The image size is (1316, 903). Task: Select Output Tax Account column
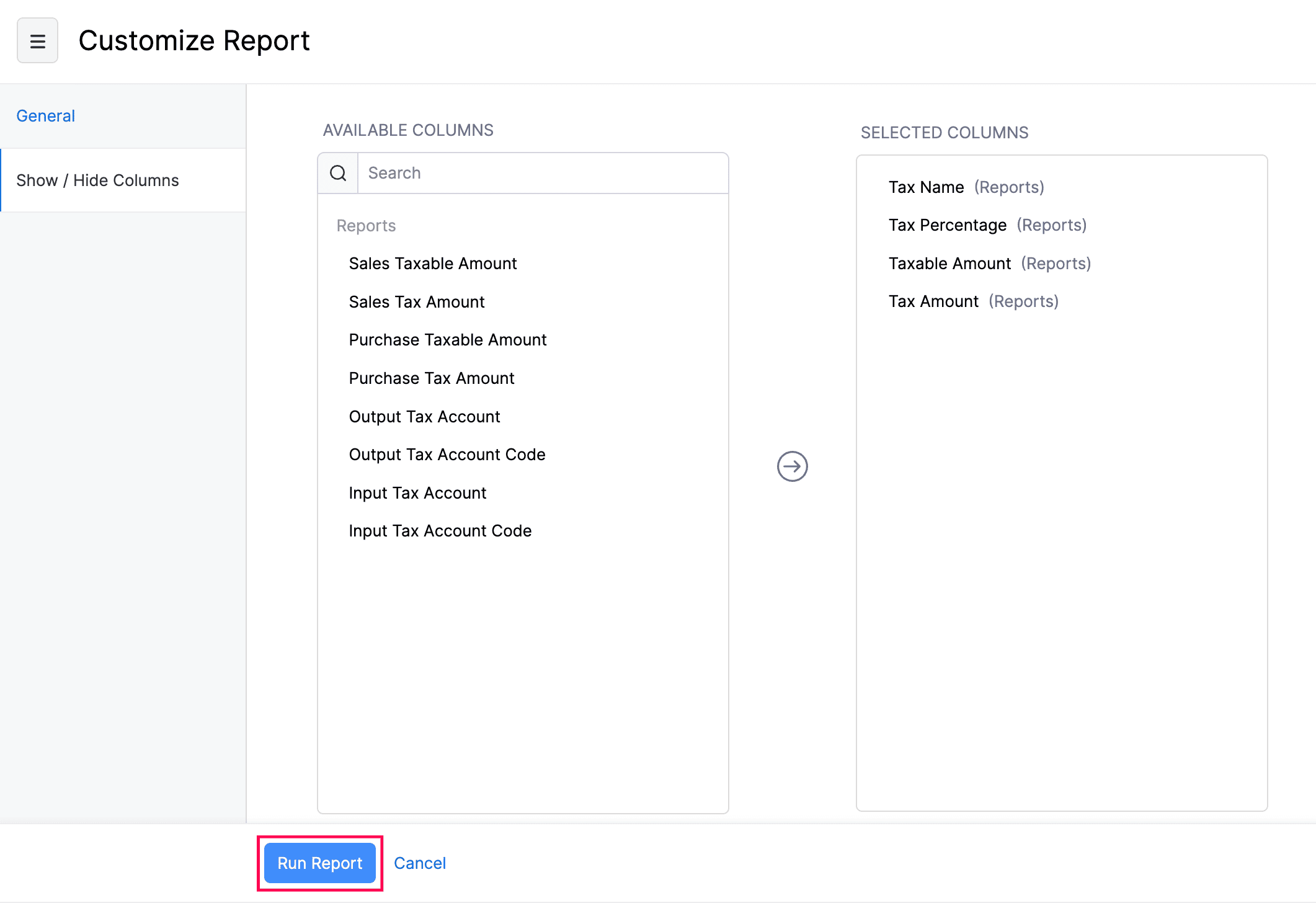pos(424,417)
